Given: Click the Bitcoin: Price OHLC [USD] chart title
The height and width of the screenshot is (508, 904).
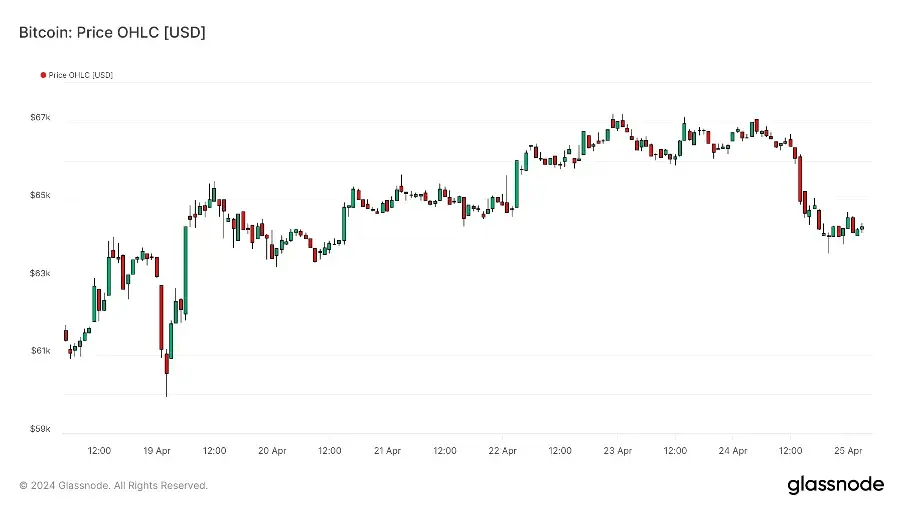Looking at the screenshot, I should pos(112,33).
